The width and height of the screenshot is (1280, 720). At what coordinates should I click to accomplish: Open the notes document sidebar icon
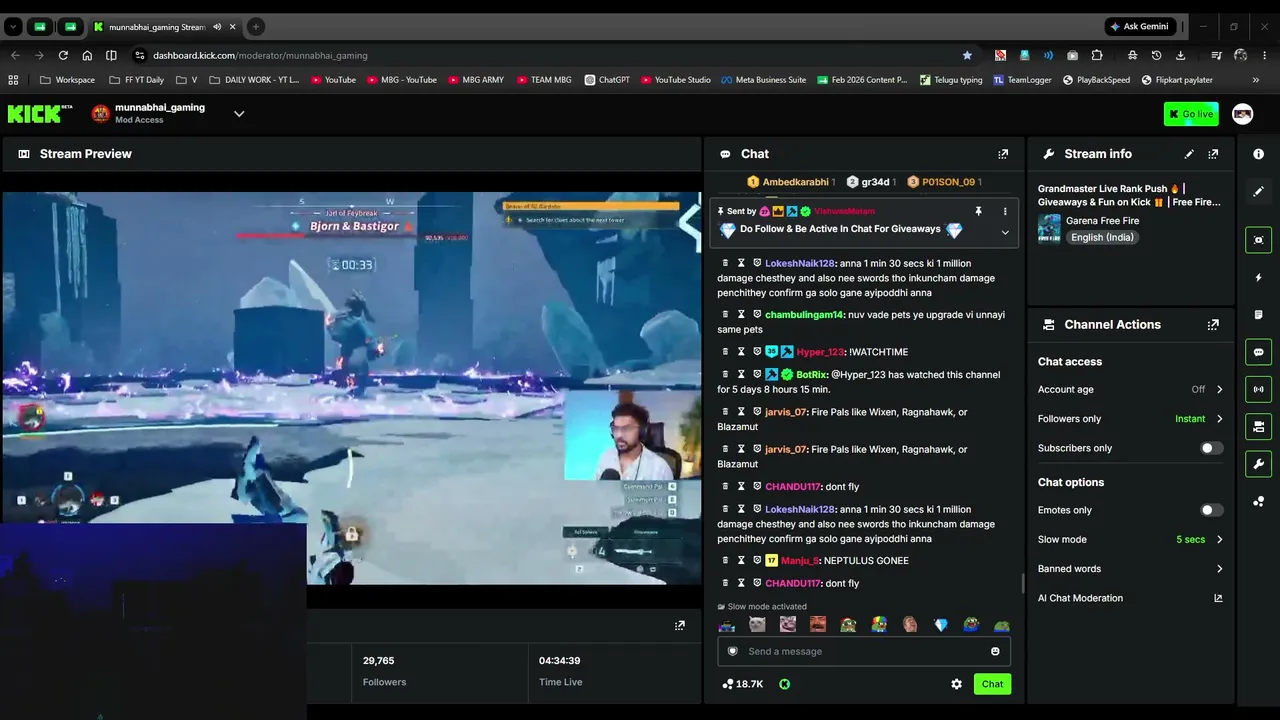coord(1258,315)
